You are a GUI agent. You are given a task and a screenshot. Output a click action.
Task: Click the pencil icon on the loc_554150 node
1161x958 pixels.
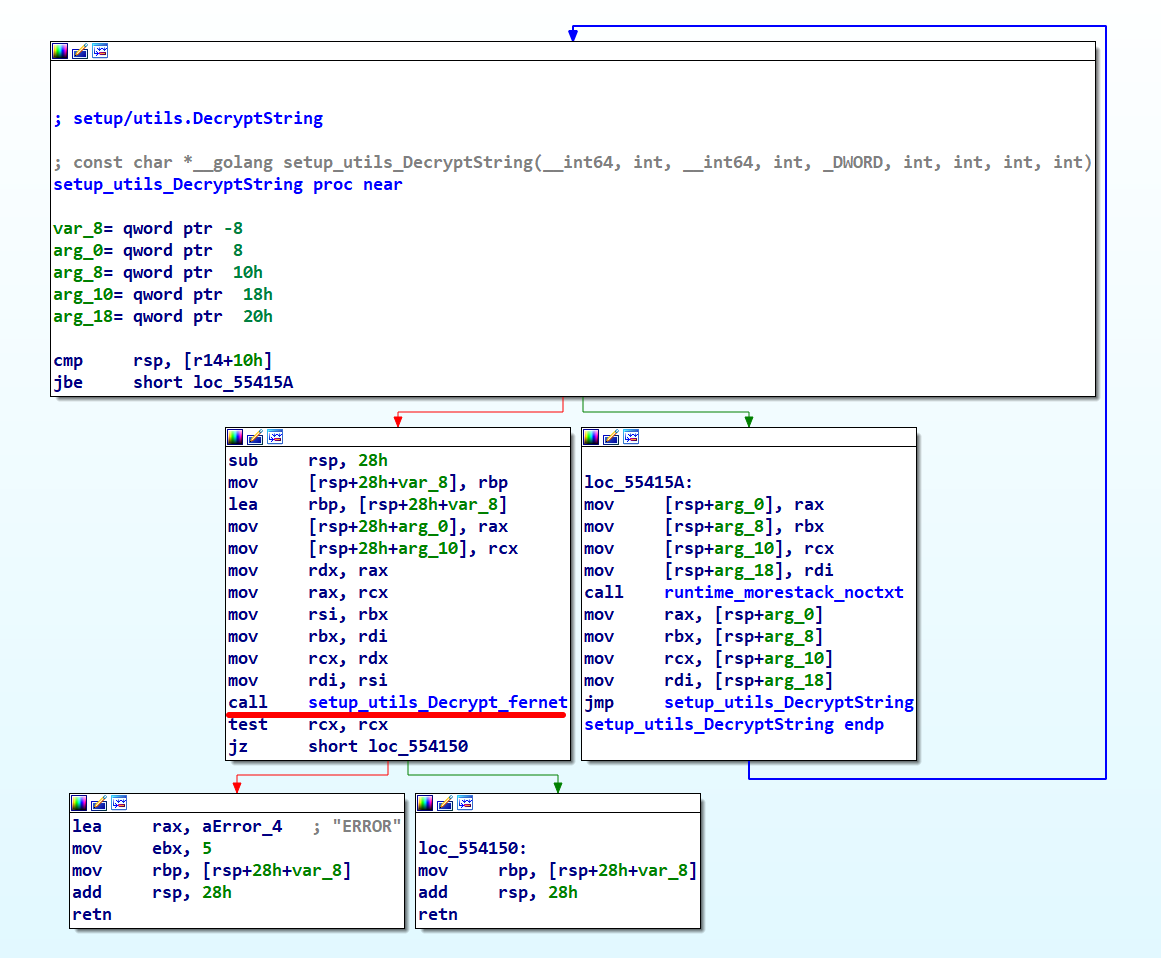(445, 803)
